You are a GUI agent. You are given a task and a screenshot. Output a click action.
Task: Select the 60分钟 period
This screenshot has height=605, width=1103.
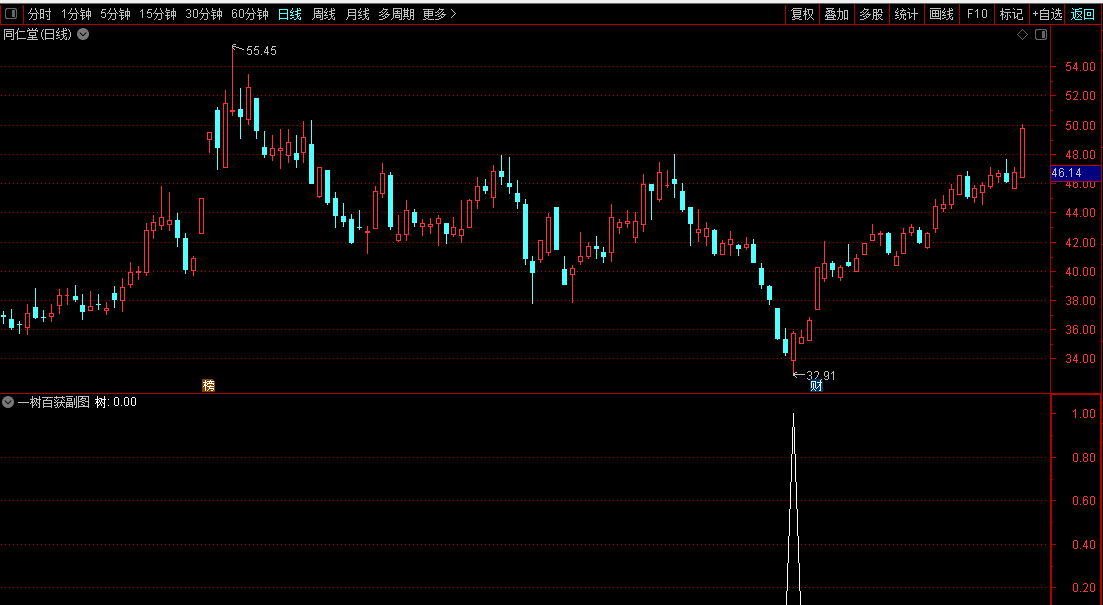click(250, 14)
